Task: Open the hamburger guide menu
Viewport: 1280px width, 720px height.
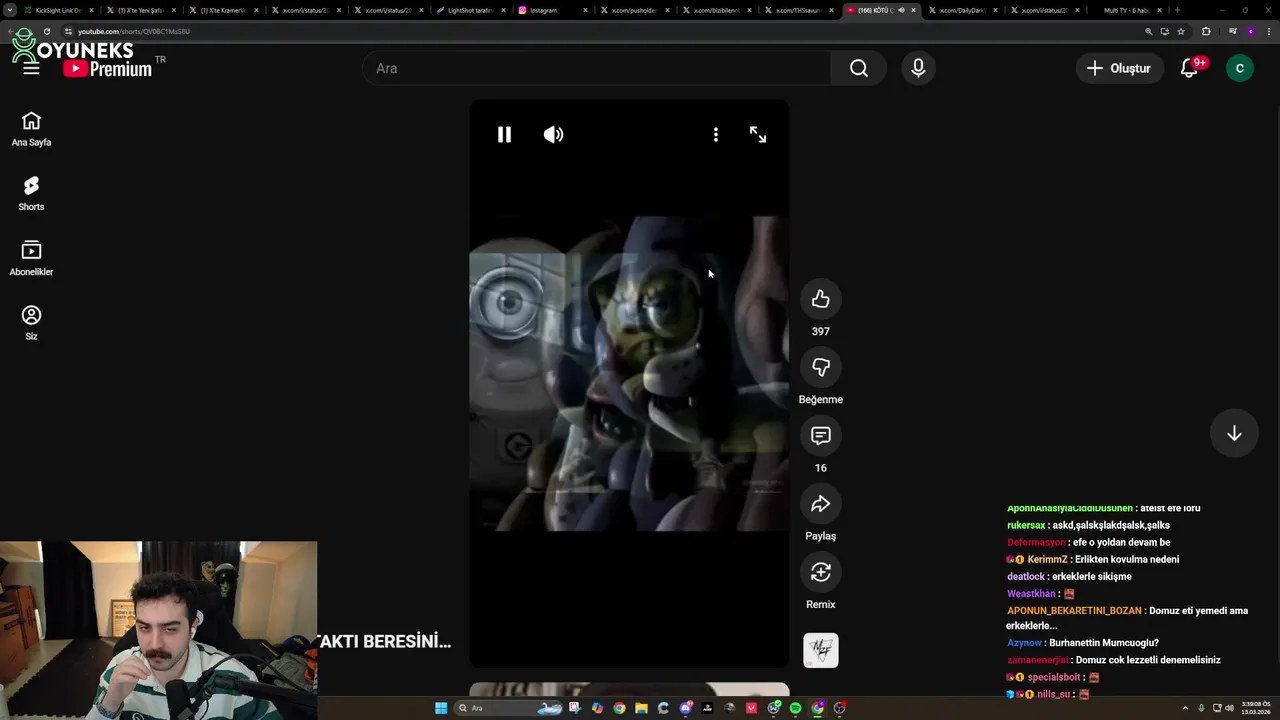Action: click(x=31, y=68)
